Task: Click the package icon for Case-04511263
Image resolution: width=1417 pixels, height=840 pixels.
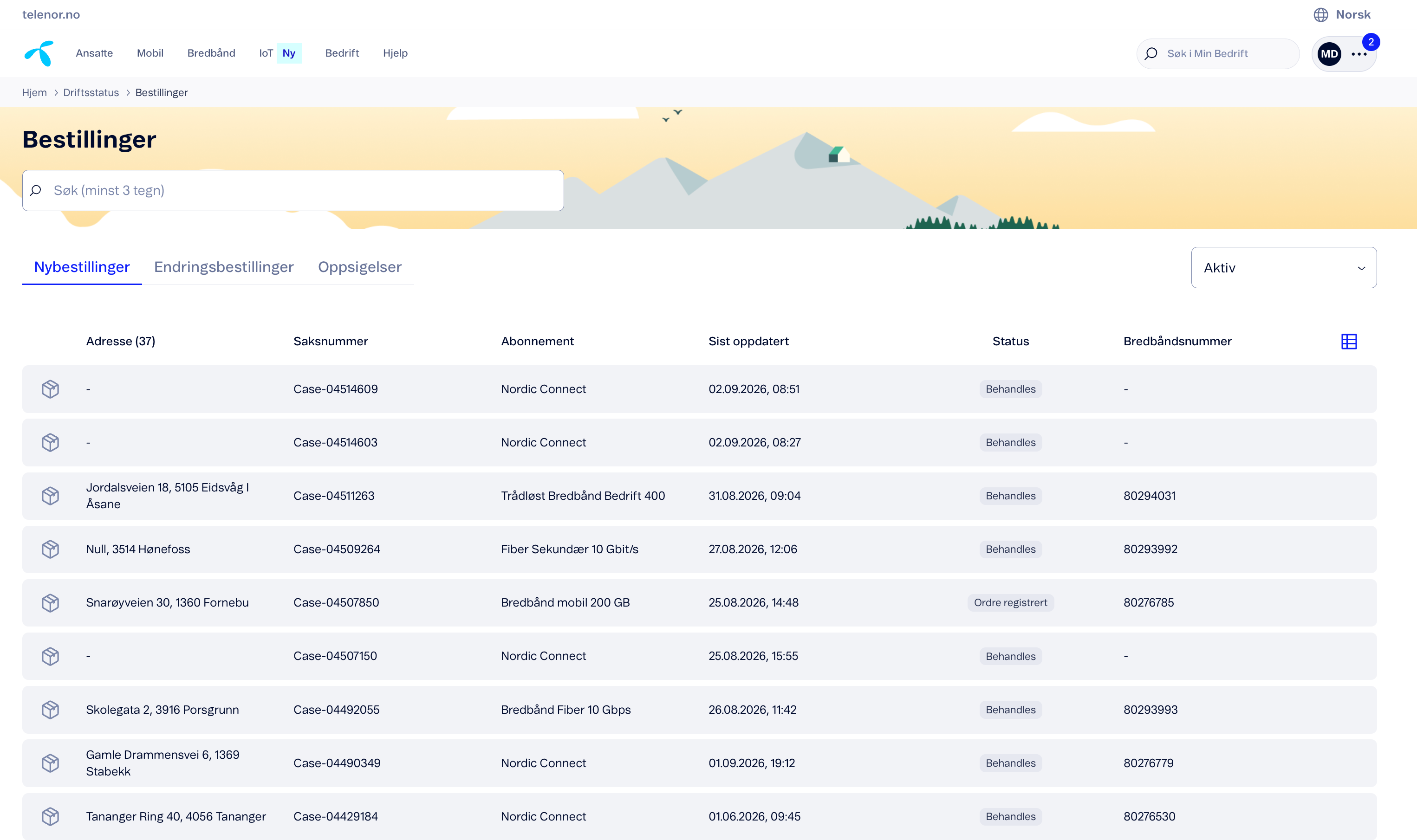Action: click(51, 496)
